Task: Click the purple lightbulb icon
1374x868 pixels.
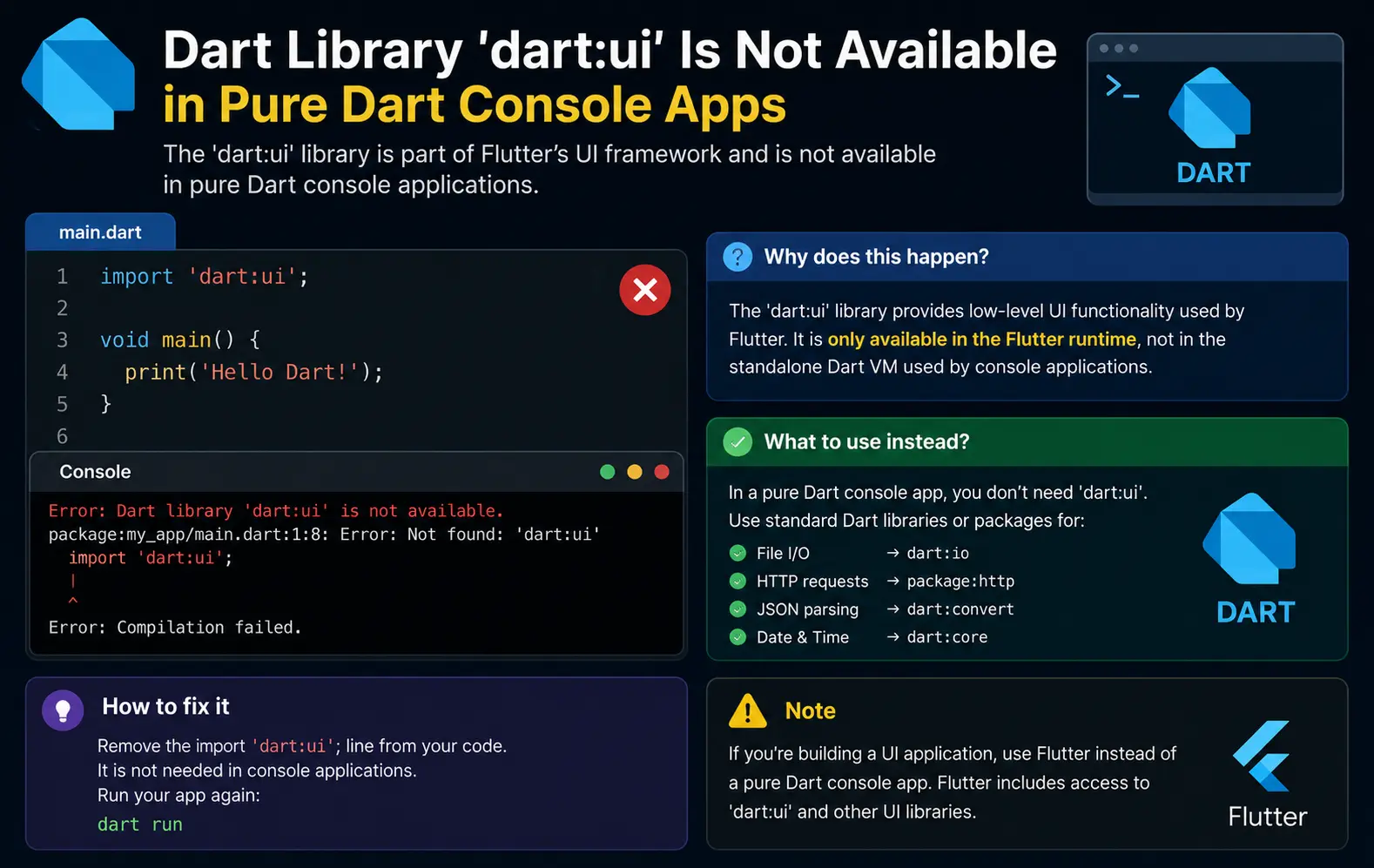Action: (x=63, y=710)
